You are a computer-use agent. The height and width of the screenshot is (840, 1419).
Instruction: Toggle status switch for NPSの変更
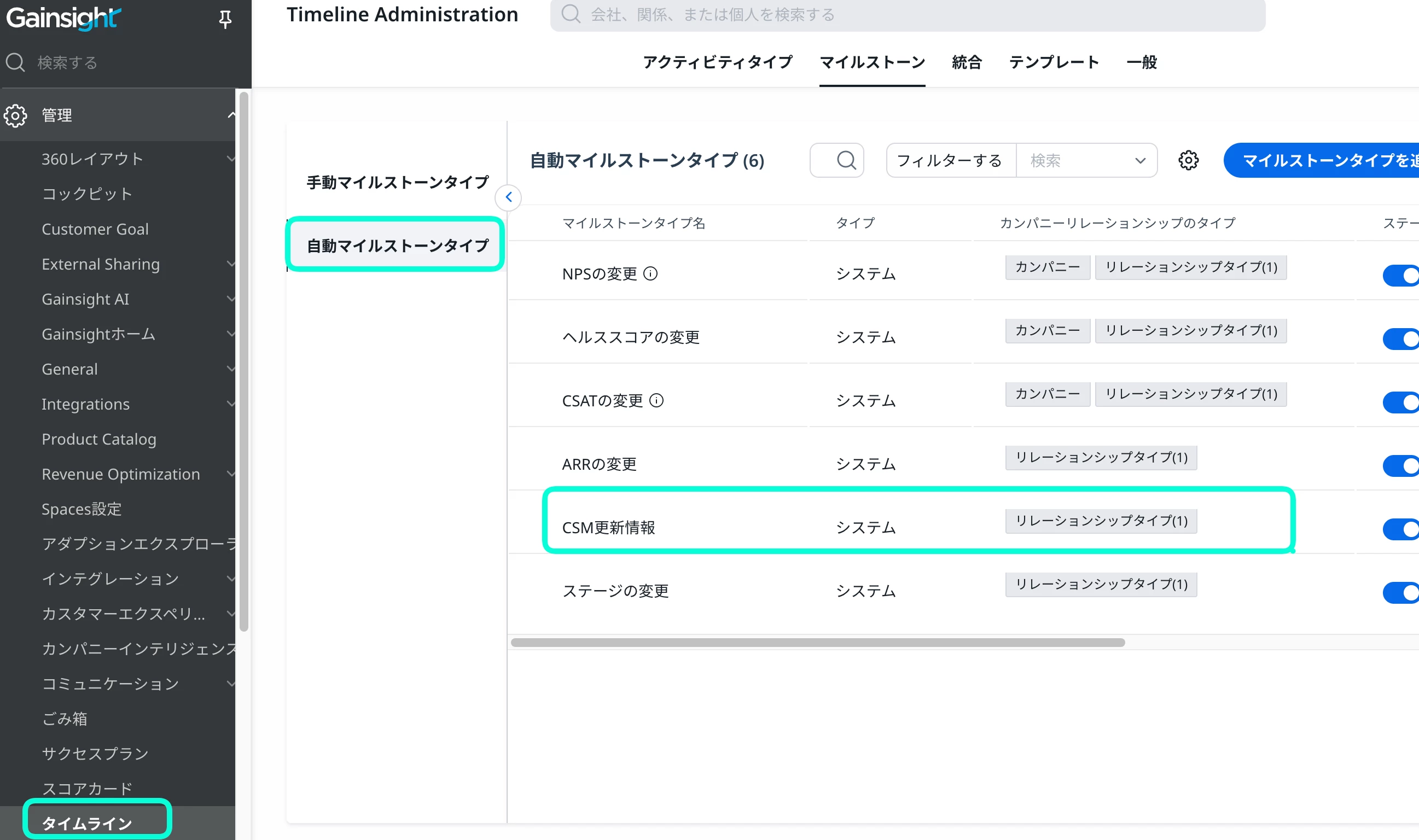pos(1401,276)
